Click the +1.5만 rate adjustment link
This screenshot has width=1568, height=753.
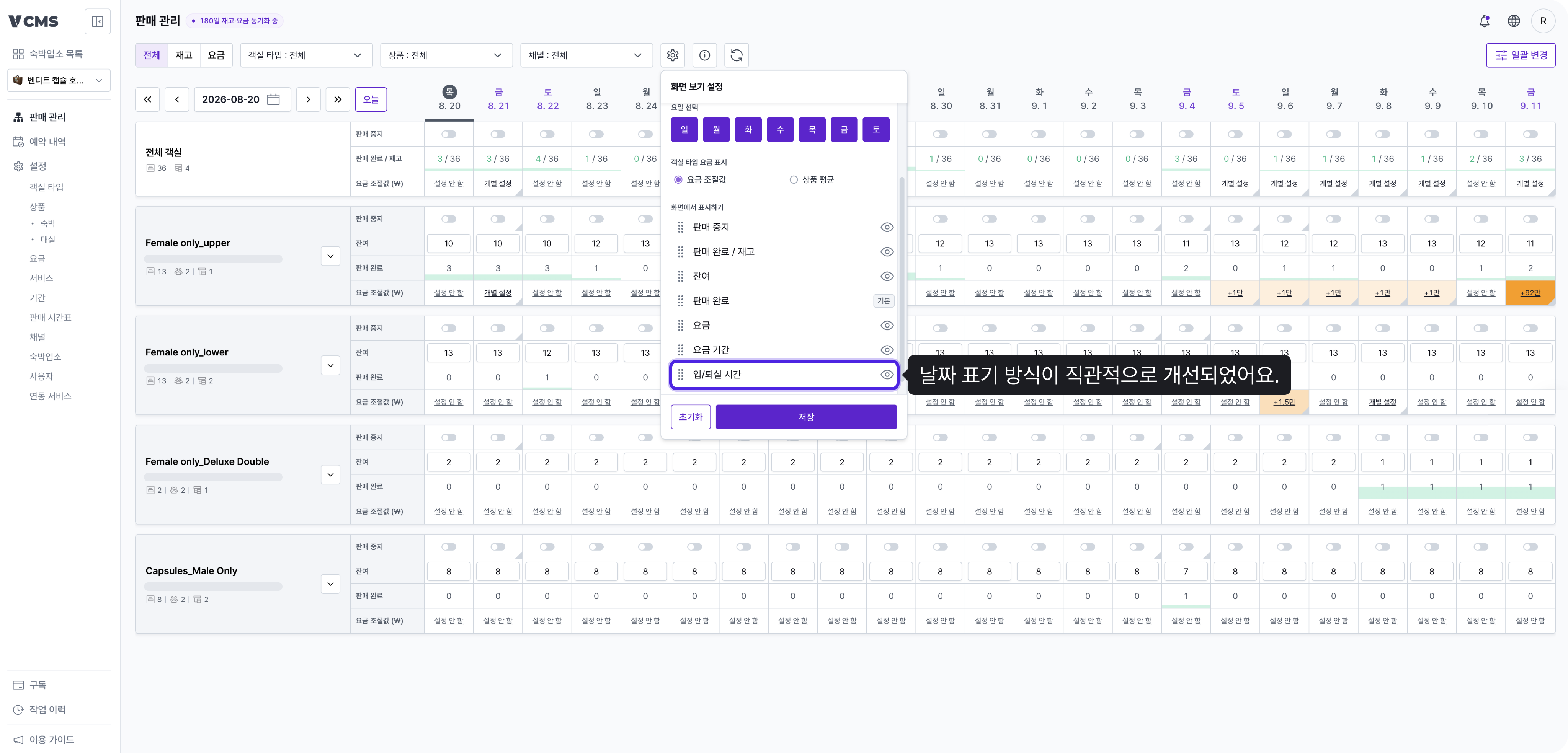tap(1284, 402)
